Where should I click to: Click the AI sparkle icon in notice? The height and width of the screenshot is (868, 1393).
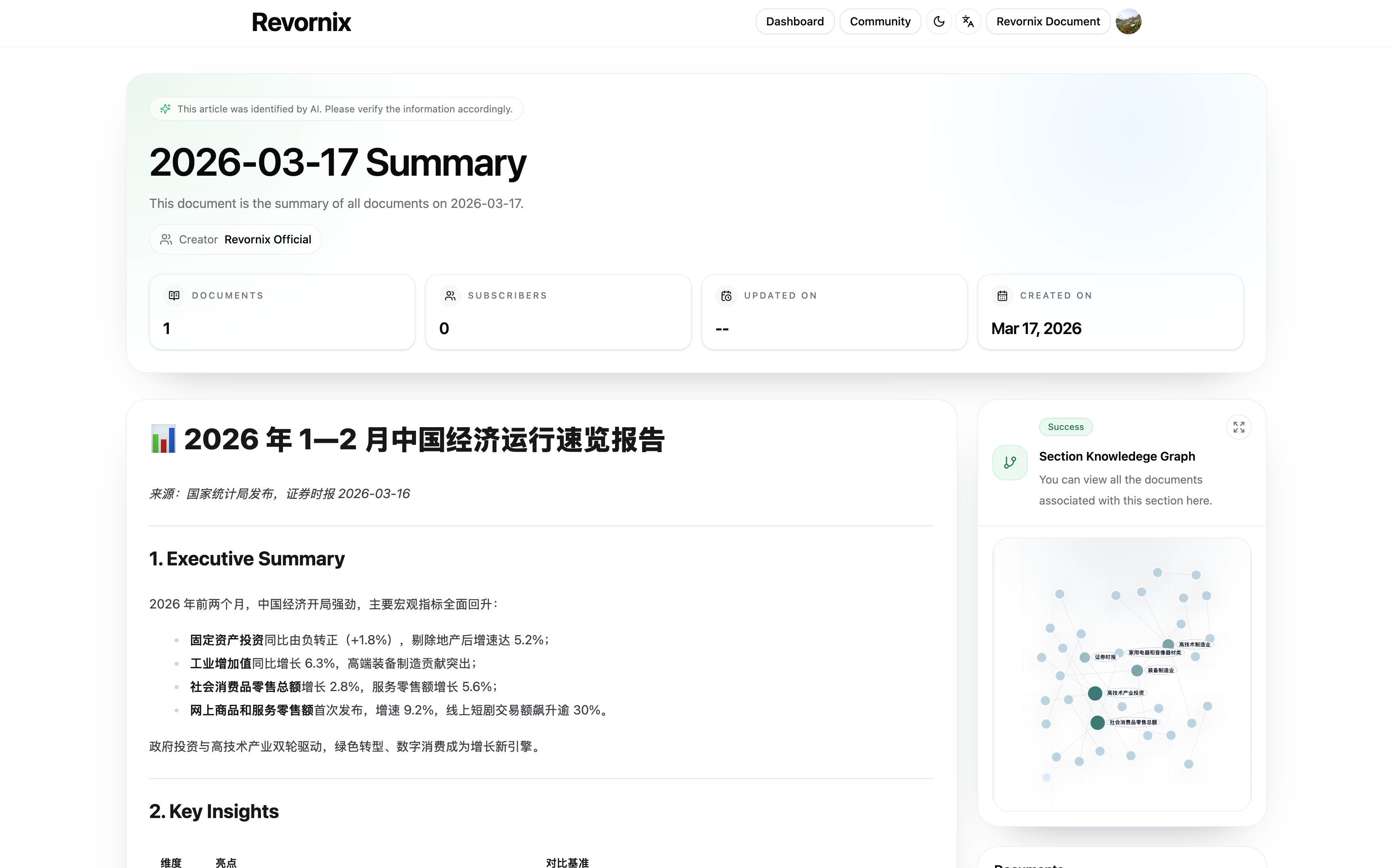coord(165,109)
